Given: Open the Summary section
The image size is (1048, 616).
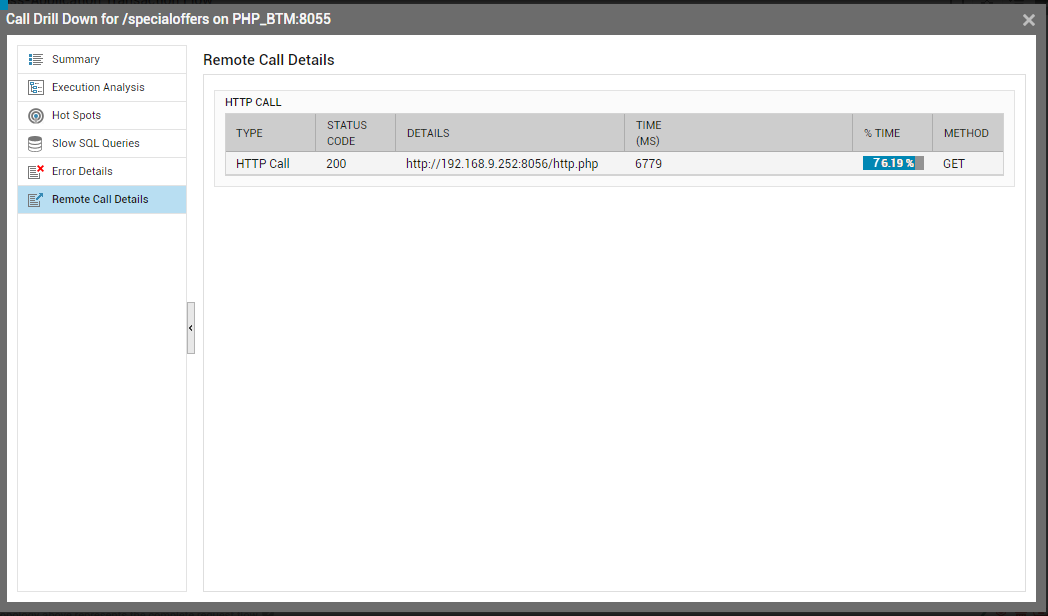Looking at the screenshot, I should [x=102, y=59].
